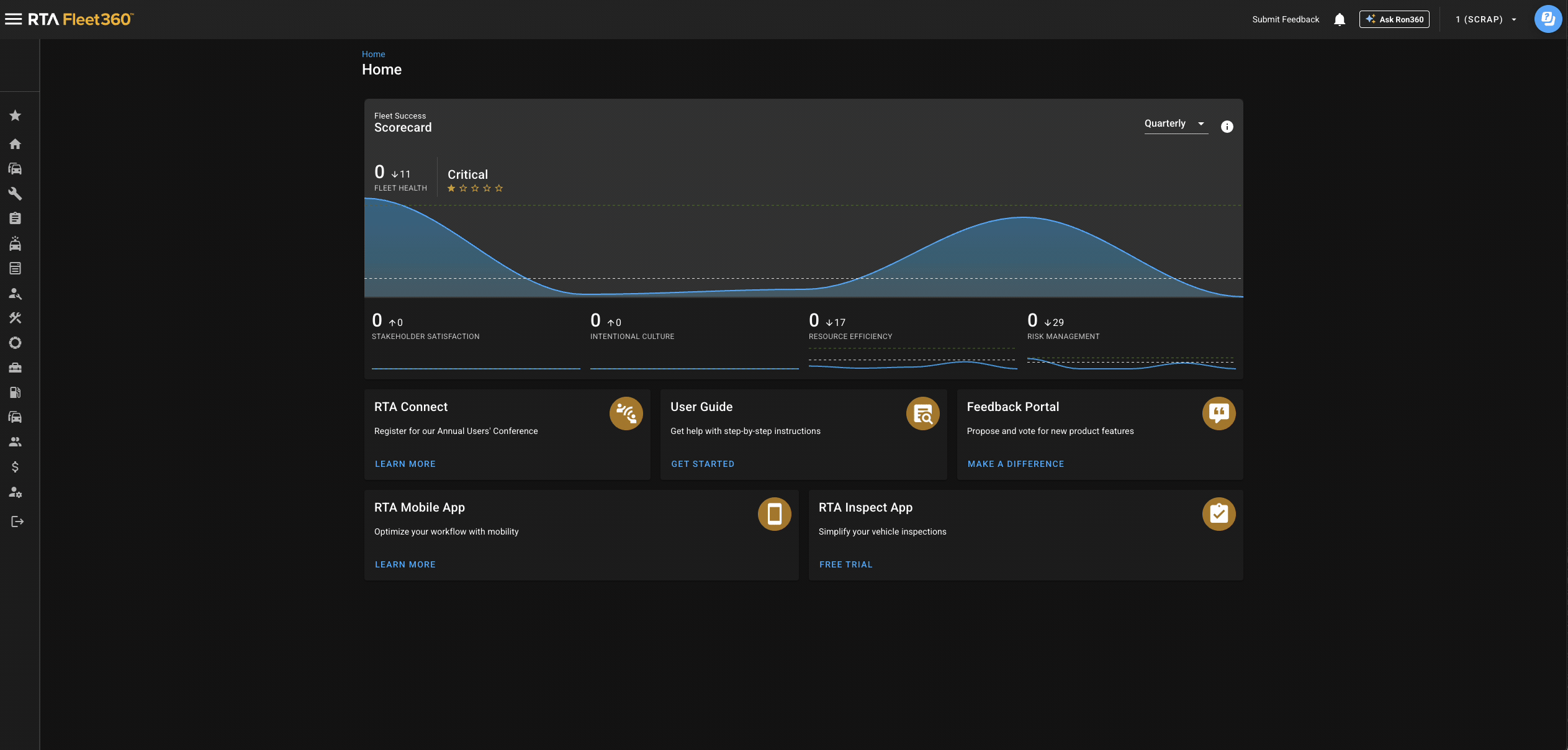Open the person with wrench sidebar icon

pos(16,293)
